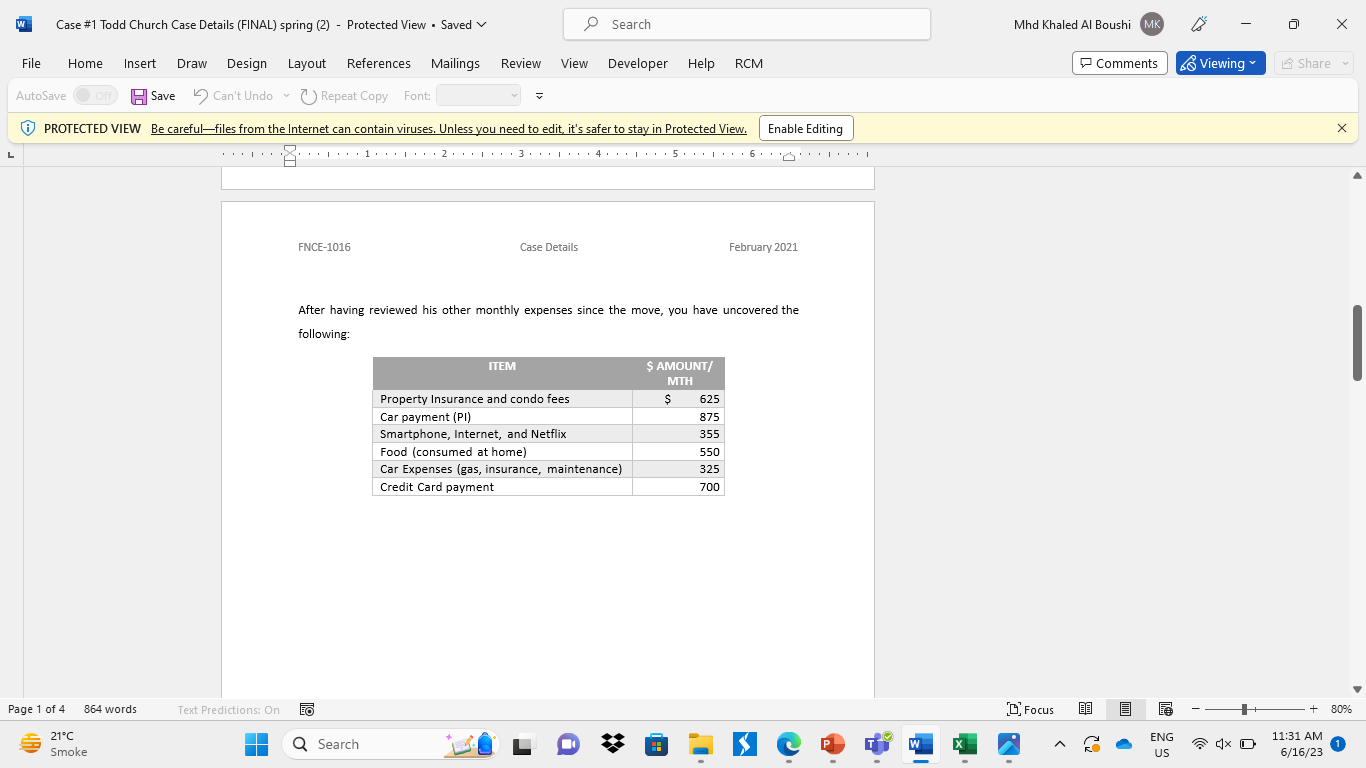Switch to Read Mode view
The width and height of the screenshot is (1366, 768).
1086,709
